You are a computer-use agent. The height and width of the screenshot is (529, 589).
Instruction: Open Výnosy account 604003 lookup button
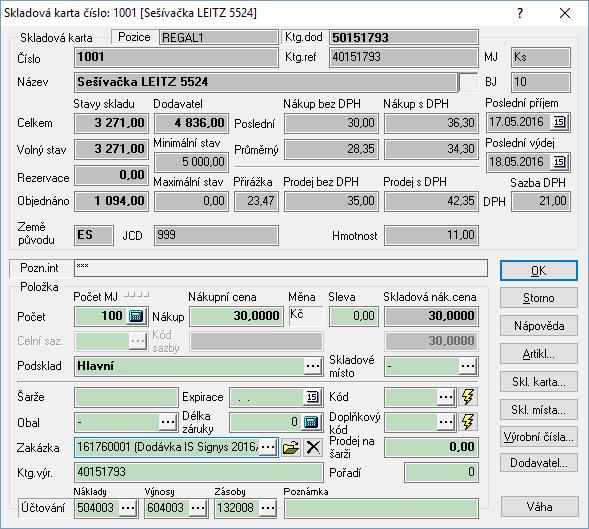pos(198,508)
